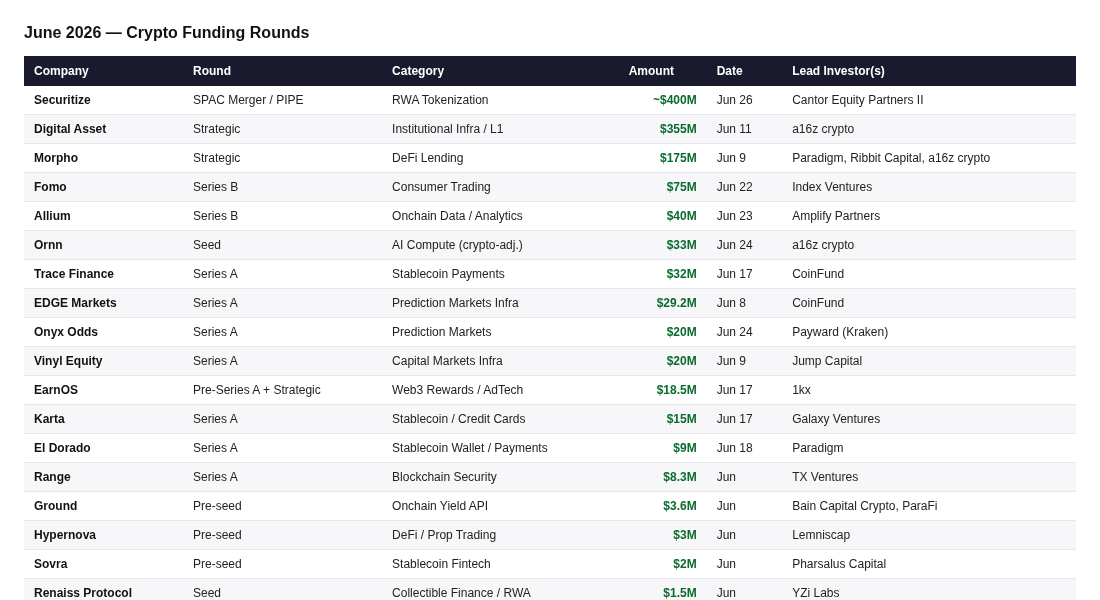Click the Amplify Partners investor

coord(836,216)
